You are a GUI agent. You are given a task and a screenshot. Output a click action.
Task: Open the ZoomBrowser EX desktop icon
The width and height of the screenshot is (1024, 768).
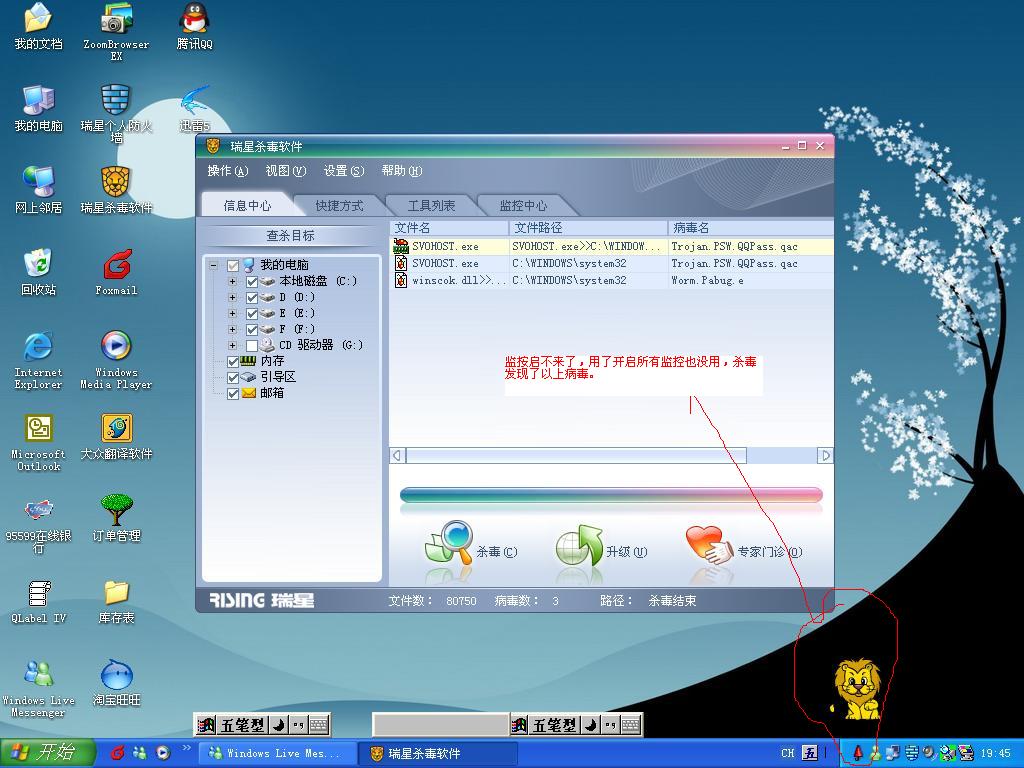(116, 31)
